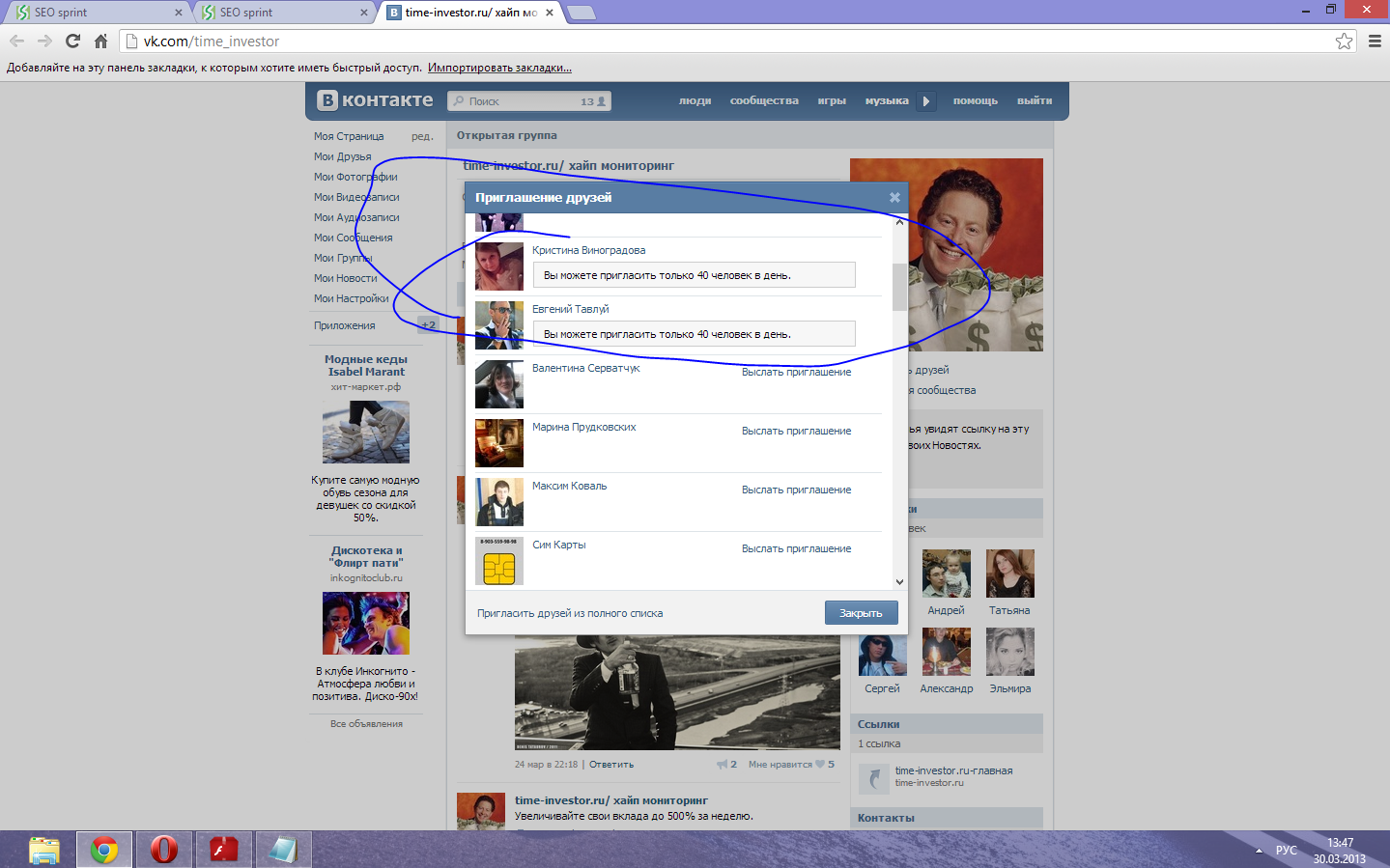This screenshot has width=1390, height=868.
Task: Click Валентина Серватчук avatar
Action: 499,384
